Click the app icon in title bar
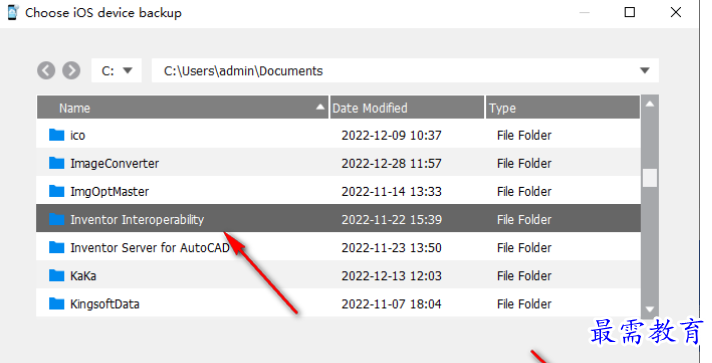The width and height of the screenshot is (712, 363). pos(13,12)
